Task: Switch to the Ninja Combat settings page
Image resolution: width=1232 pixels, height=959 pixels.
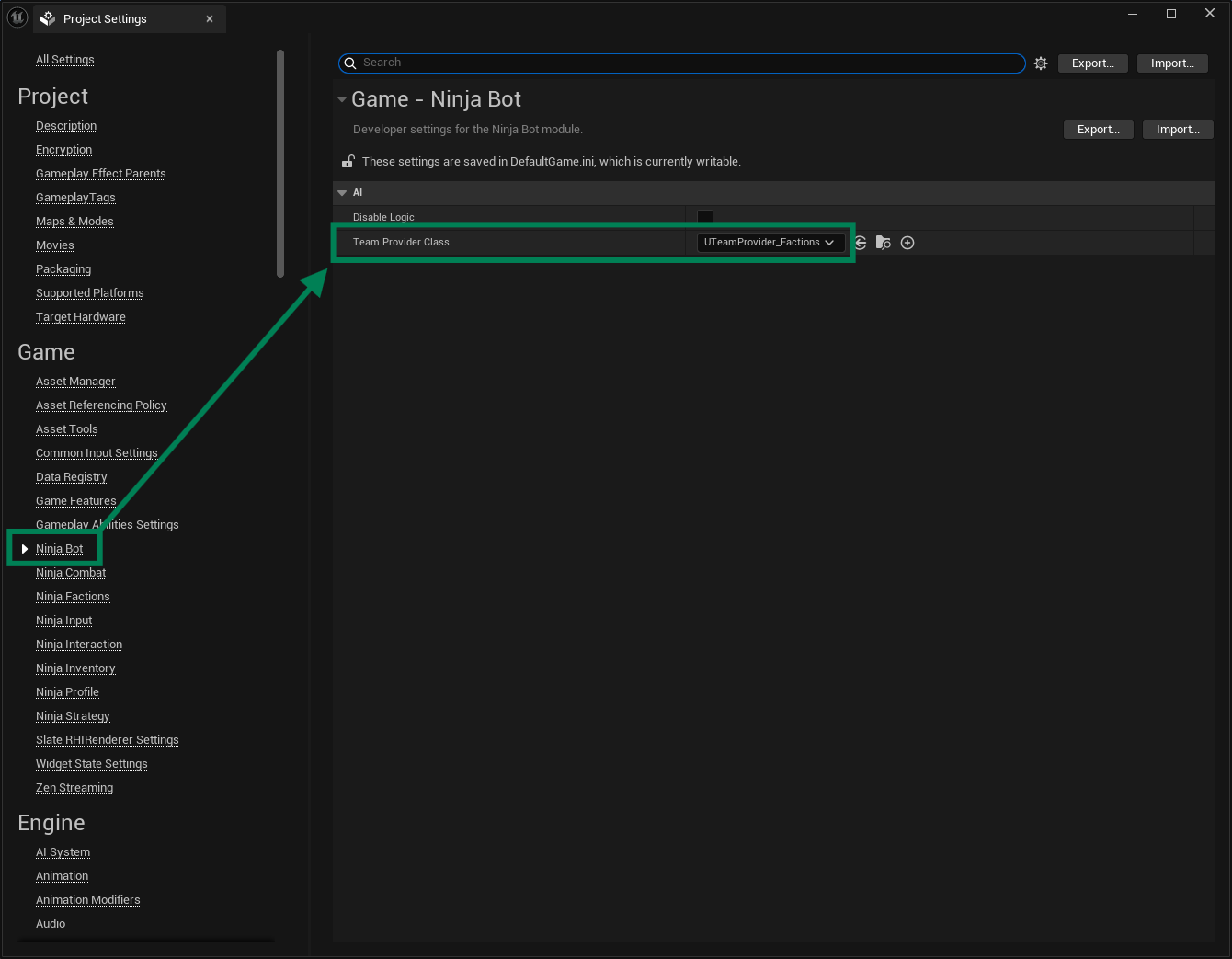Action: [x=70, y=572]
